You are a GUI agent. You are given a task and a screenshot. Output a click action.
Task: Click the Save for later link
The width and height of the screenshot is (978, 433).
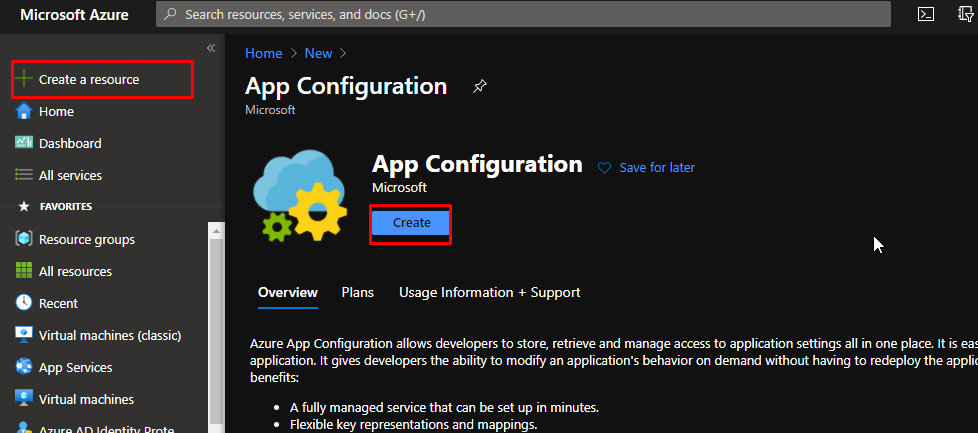(657, 167)
